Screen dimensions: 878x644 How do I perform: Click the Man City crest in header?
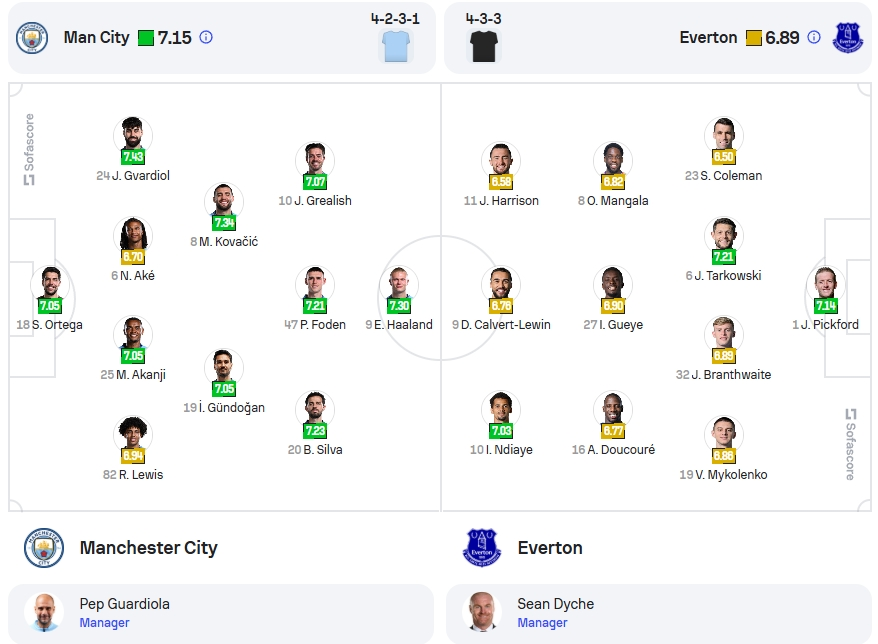tap(31, 38)
